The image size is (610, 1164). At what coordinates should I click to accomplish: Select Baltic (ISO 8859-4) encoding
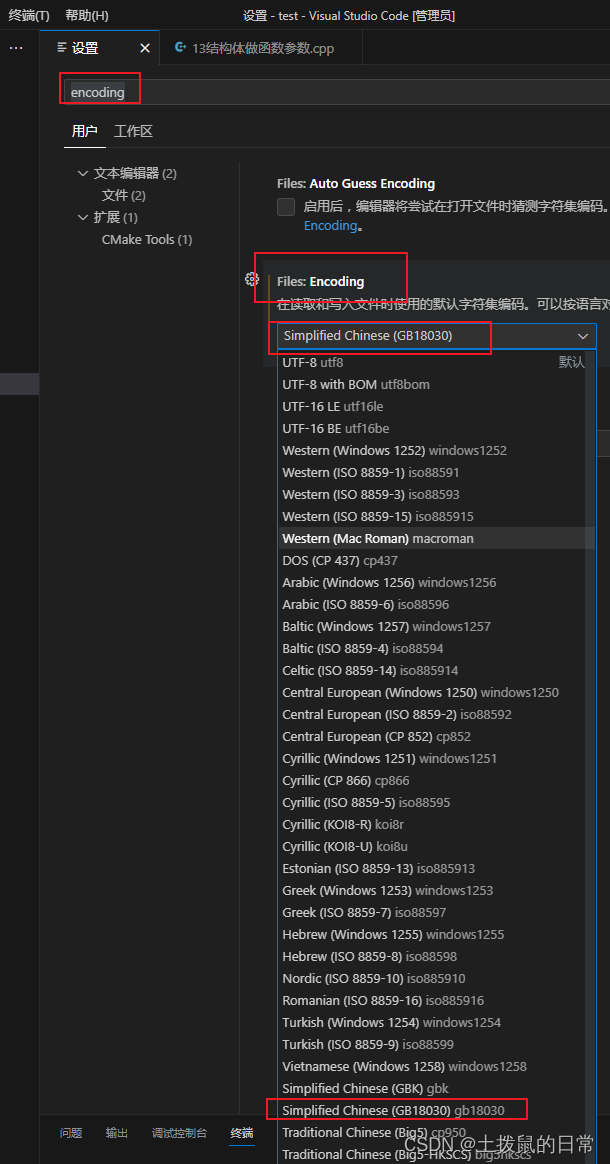click(436, 648)
